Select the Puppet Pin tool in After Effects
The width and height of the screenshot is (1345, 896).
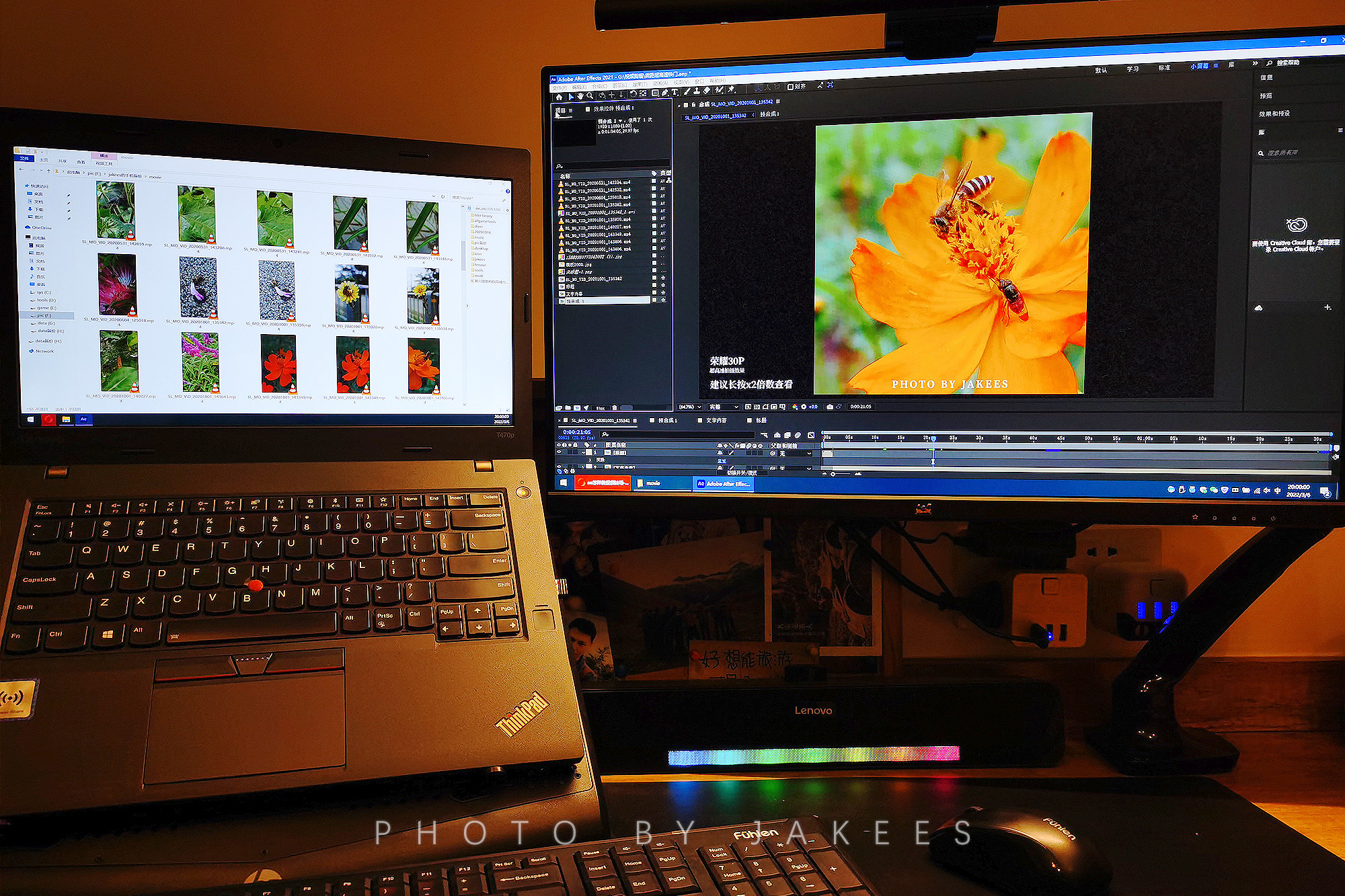pyautogui.click(x=731, y=89)
